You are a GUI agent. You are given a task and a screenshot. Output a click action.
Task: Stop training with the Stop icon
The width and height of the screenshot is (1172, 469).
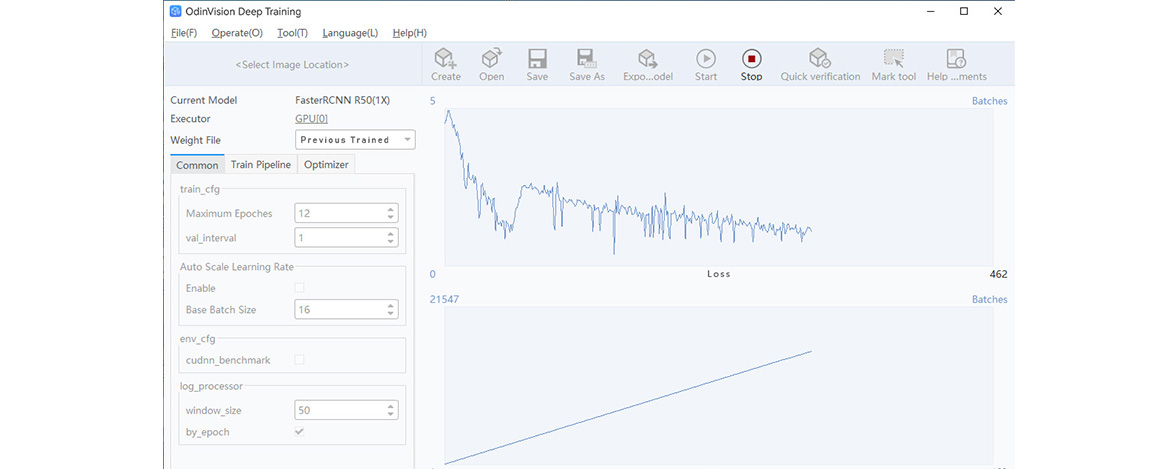[x=751, y=60]
